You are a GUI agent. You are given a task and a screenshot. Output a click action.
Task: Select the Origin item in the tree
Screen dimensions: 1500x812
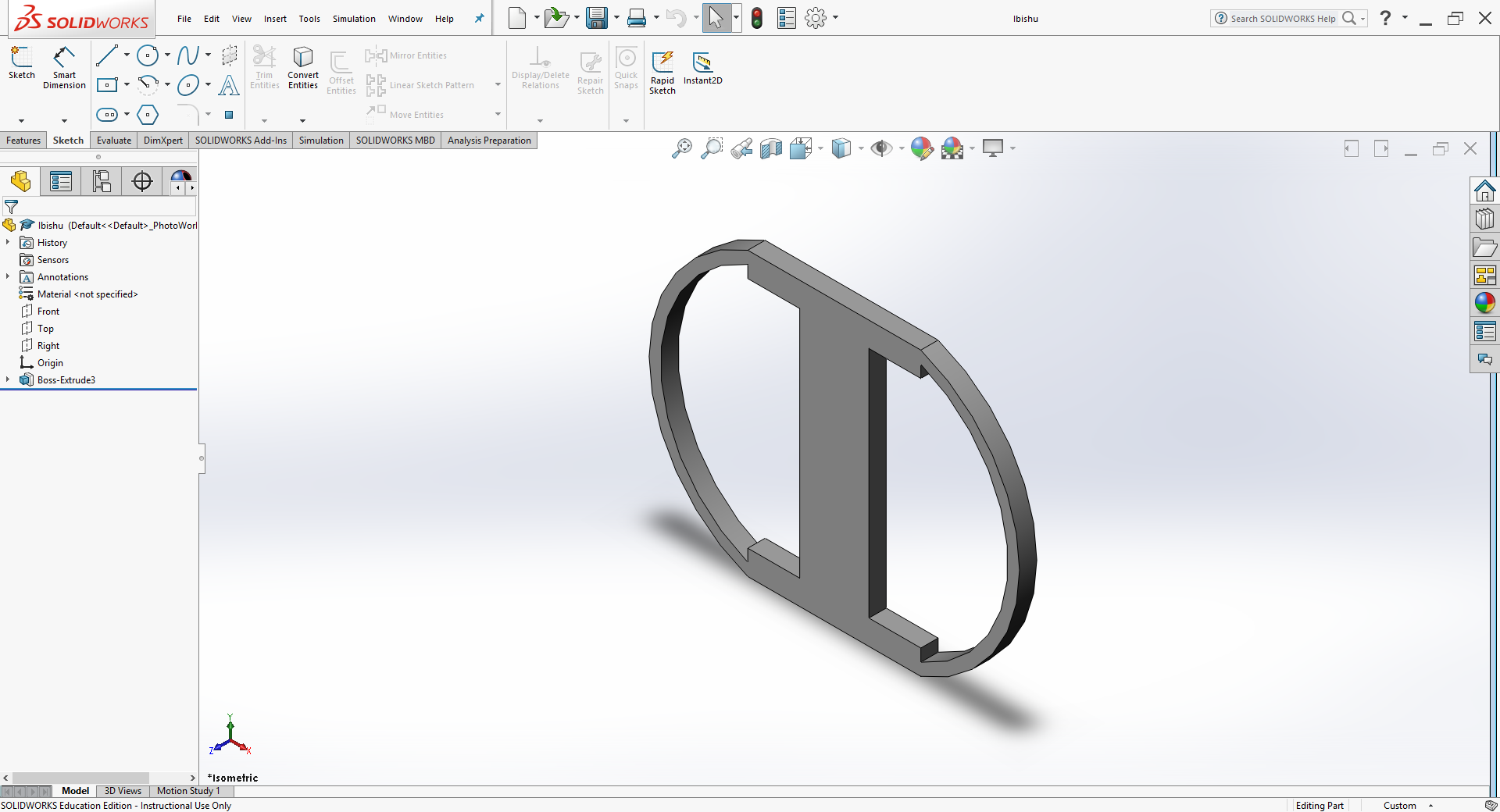pyautogui.click(x=50, y=363)
